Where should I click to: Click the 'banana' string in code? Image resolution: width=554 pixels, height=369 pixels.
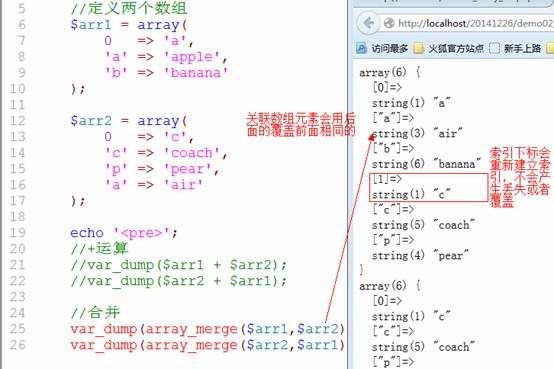pyautogui.click(x=196, y=73)
